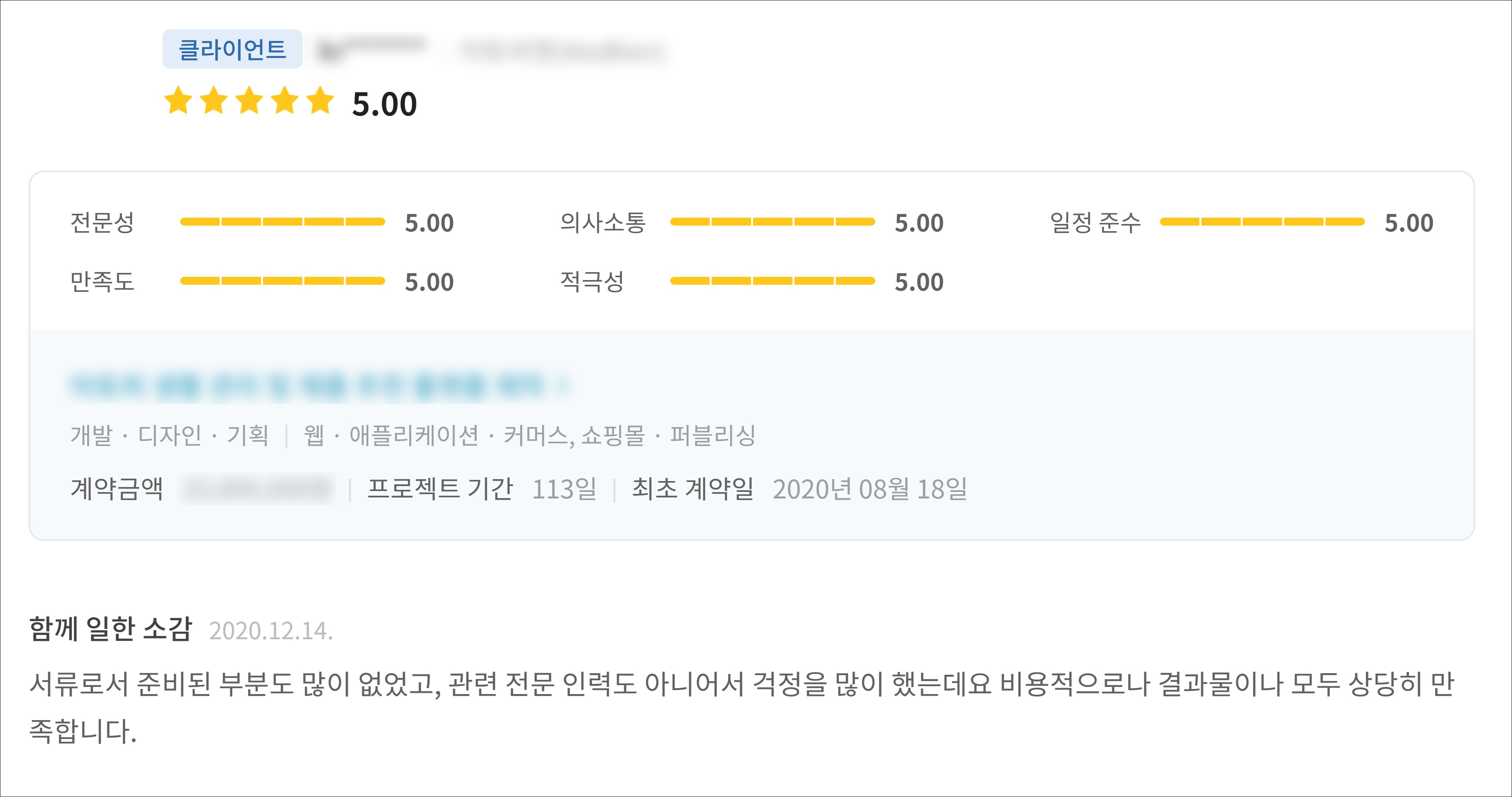Click the 적극성 rating bar

coord(772,281)
